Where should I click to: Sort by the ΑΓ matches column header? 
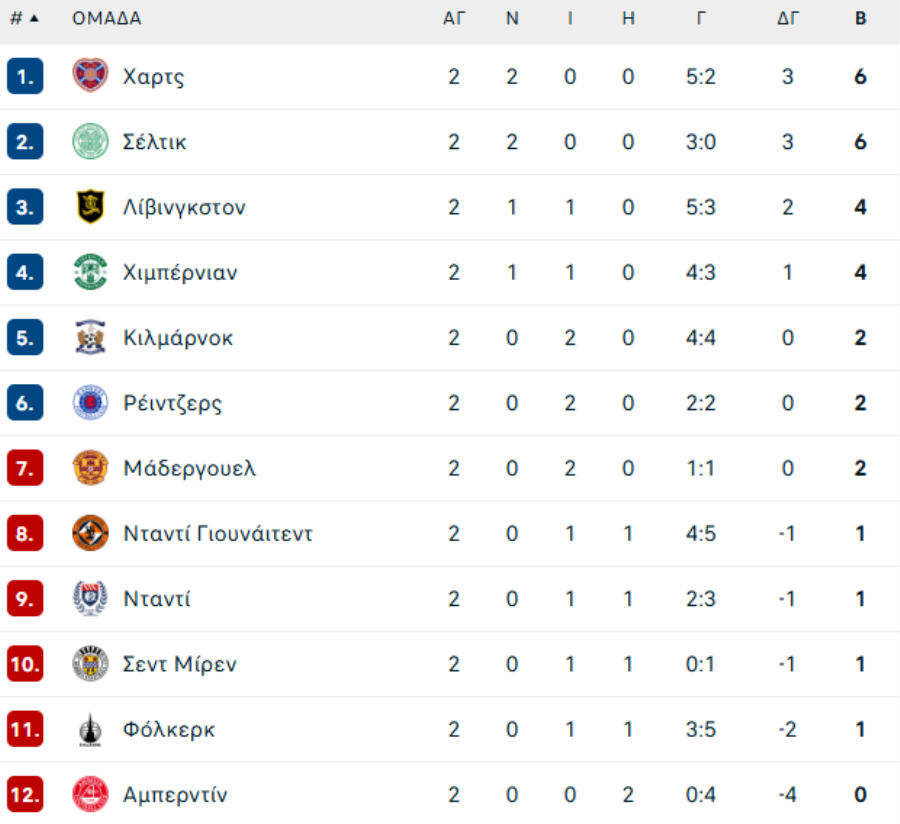(x=453, y=18)
